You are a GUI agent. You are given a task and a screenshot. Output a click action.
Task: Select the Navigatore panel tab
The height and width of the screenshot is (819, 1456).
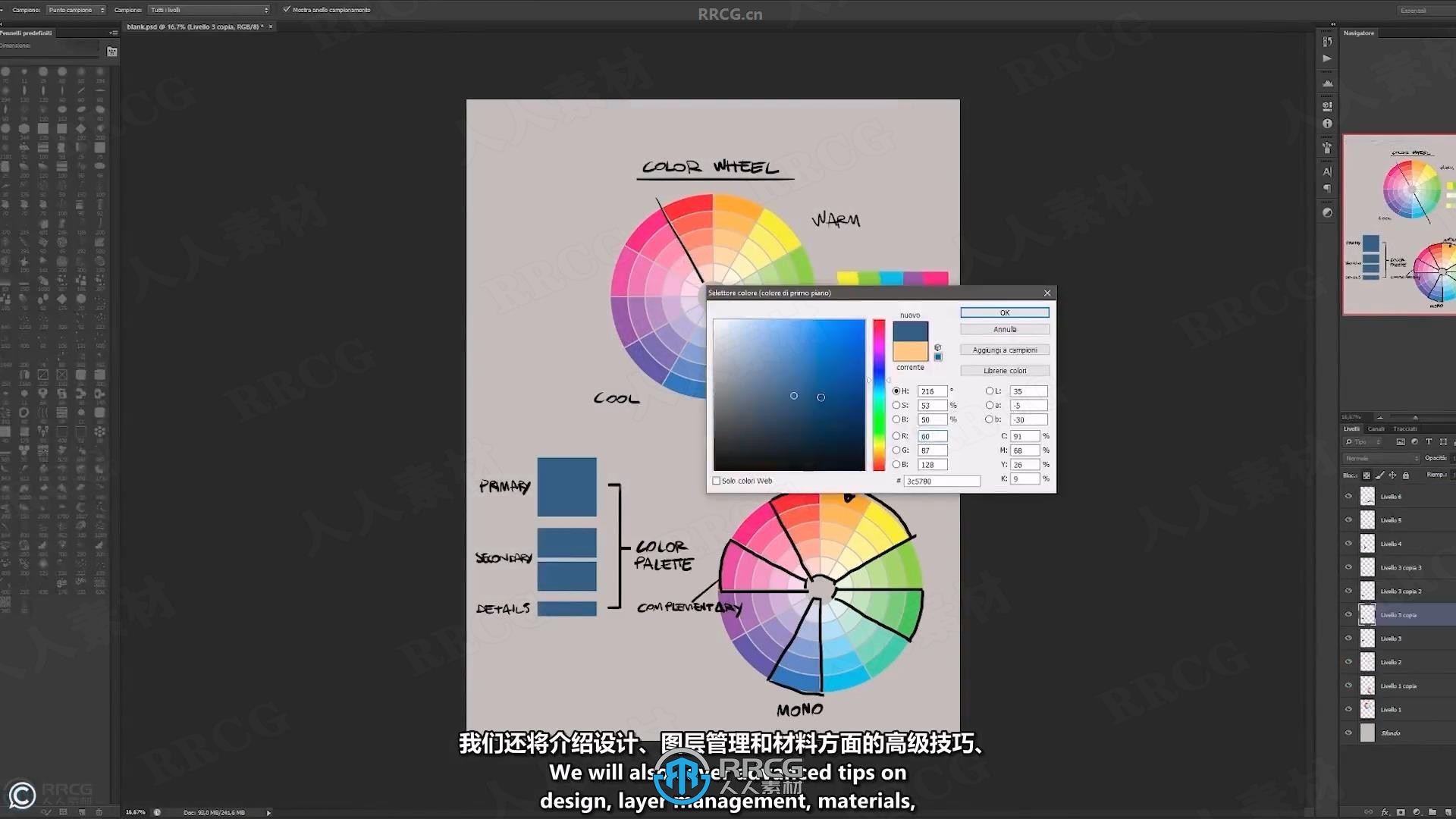(1359, 33)
